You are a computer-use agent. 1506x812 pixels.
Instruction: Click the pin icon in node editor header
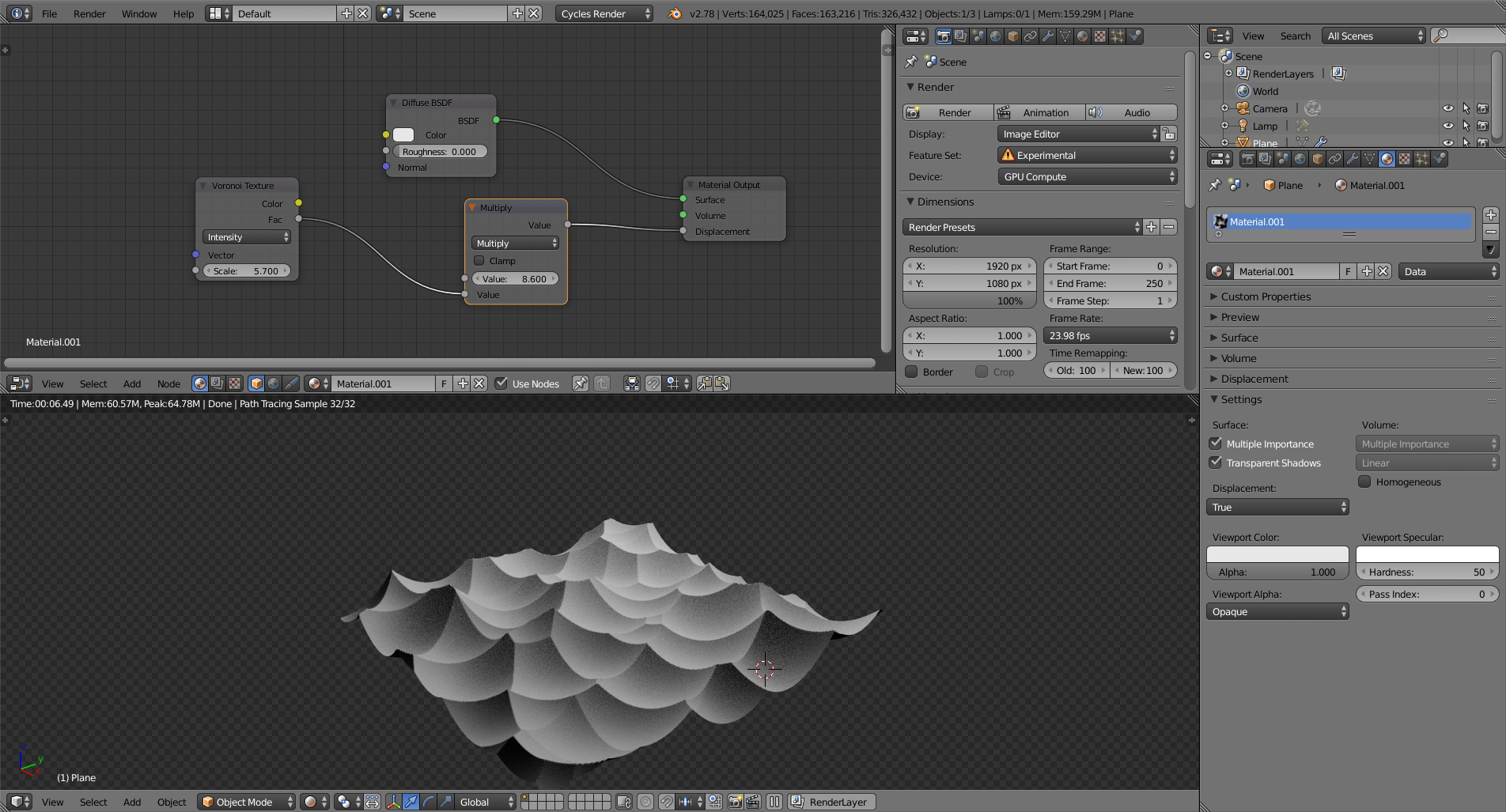(580, 383)
